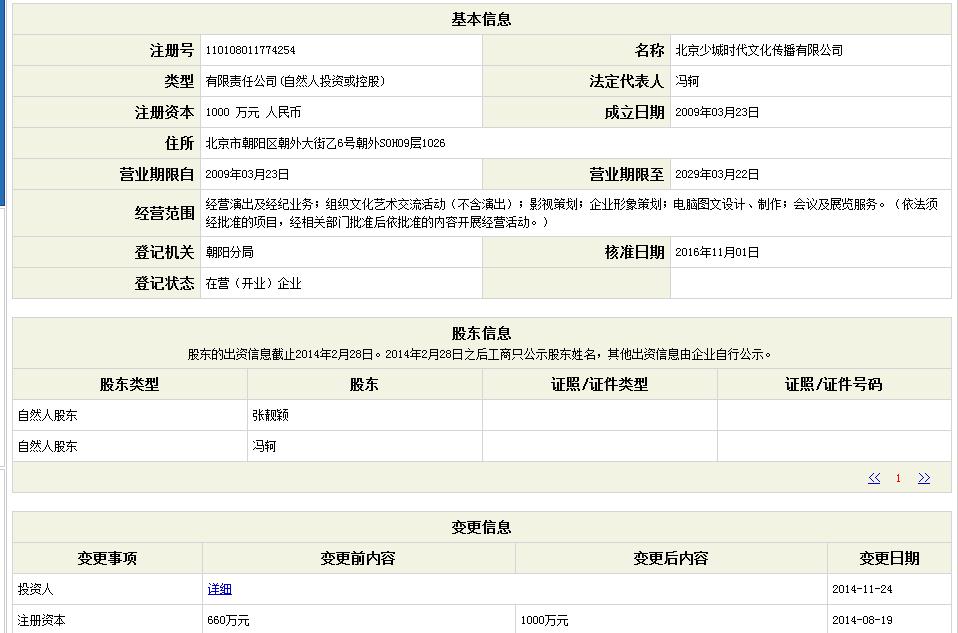Click 股东类型 column header

130,384
